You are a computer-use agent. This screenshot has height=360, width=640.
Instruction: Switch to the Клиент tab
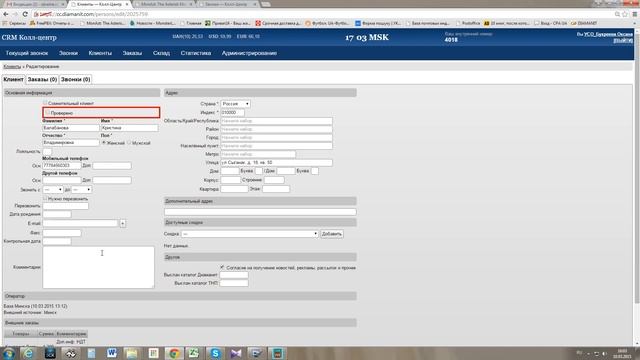coord(13,79)
